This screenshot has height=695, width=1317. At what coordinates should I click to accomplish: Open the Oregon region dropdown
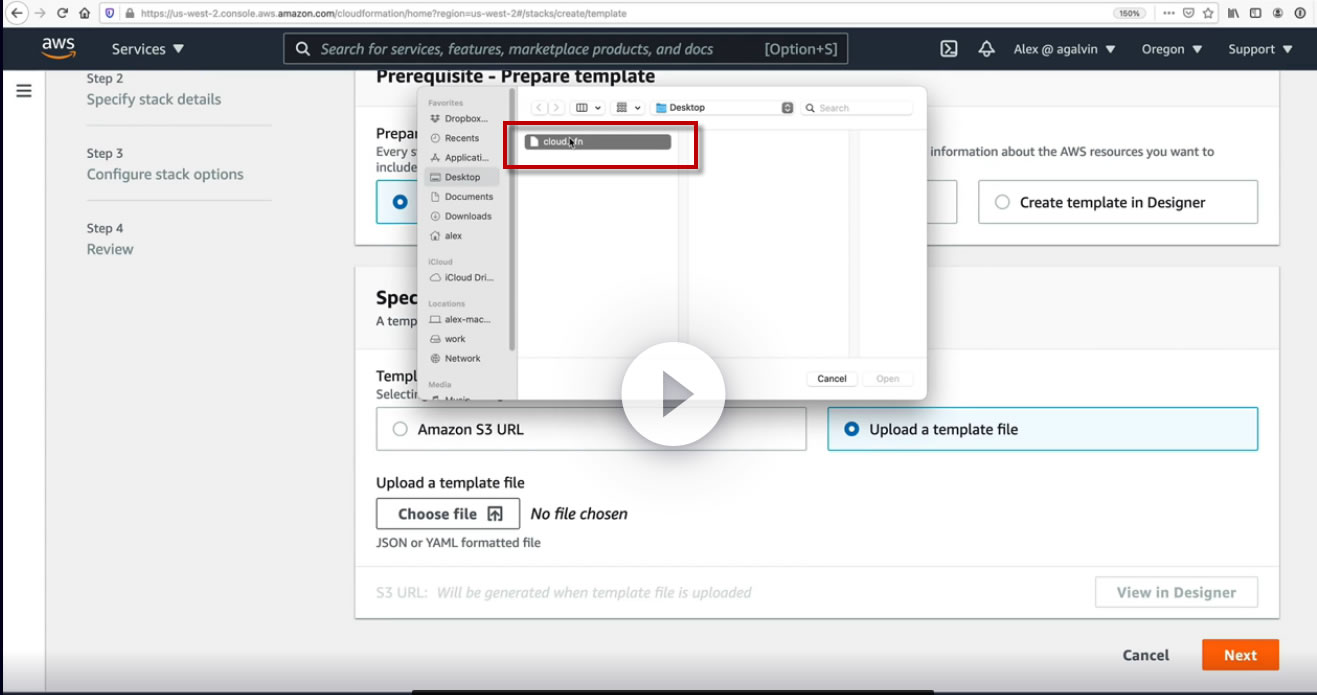[1172, 49]
